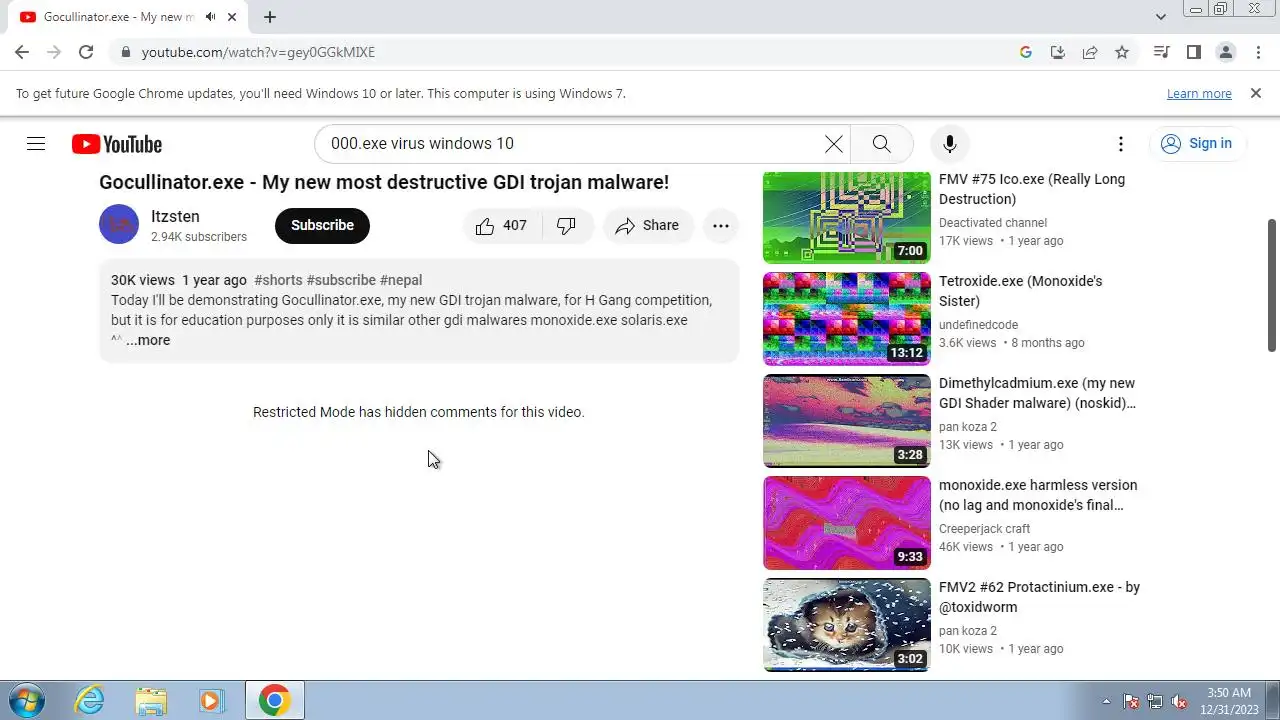Like the video with thumbs-up
The image size is (1280, 720).
coord(502,226)
